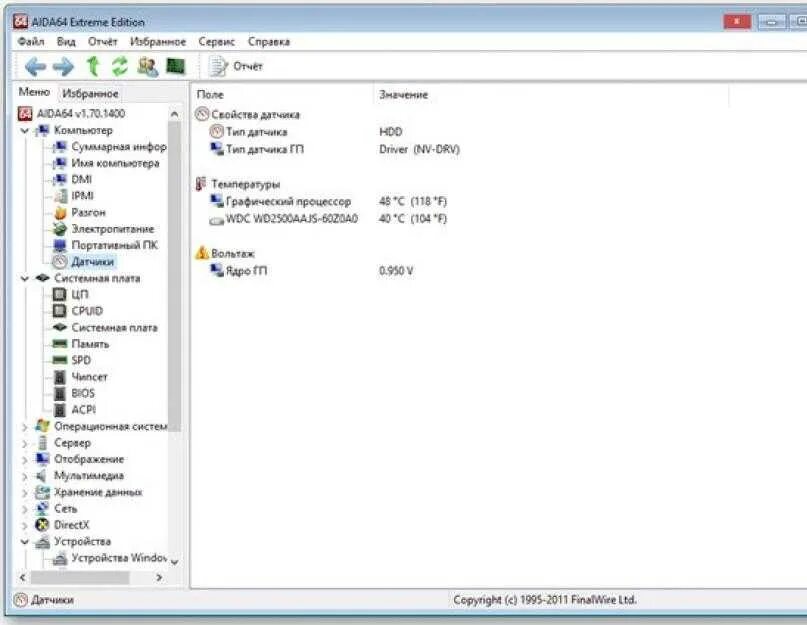Open the Отчёт report button
Viewport: 807px width, 625px height.
coord(235,66)
